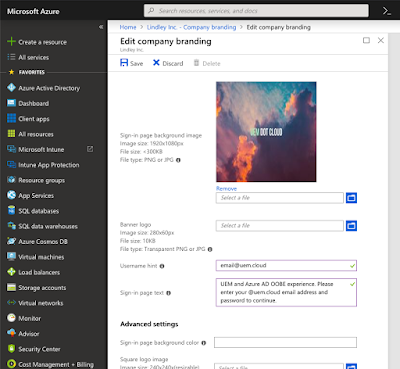Viewport: 400px width, 369px height.
Task: Open the App Services icon
Action: coord(11,195)
